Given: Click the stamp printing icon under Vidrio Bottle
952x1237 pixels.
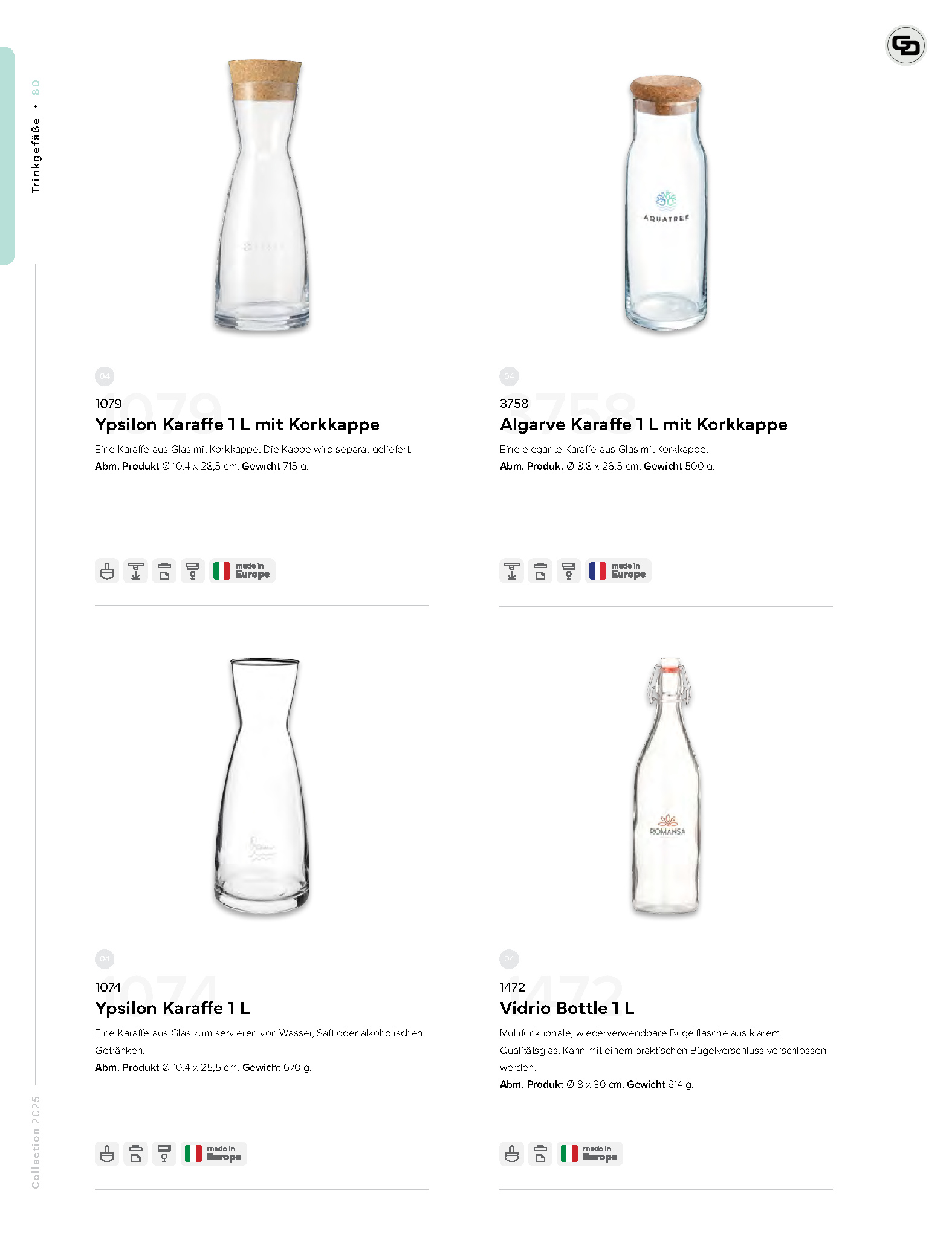Looking at the screenshot, I should (511, 1154).
